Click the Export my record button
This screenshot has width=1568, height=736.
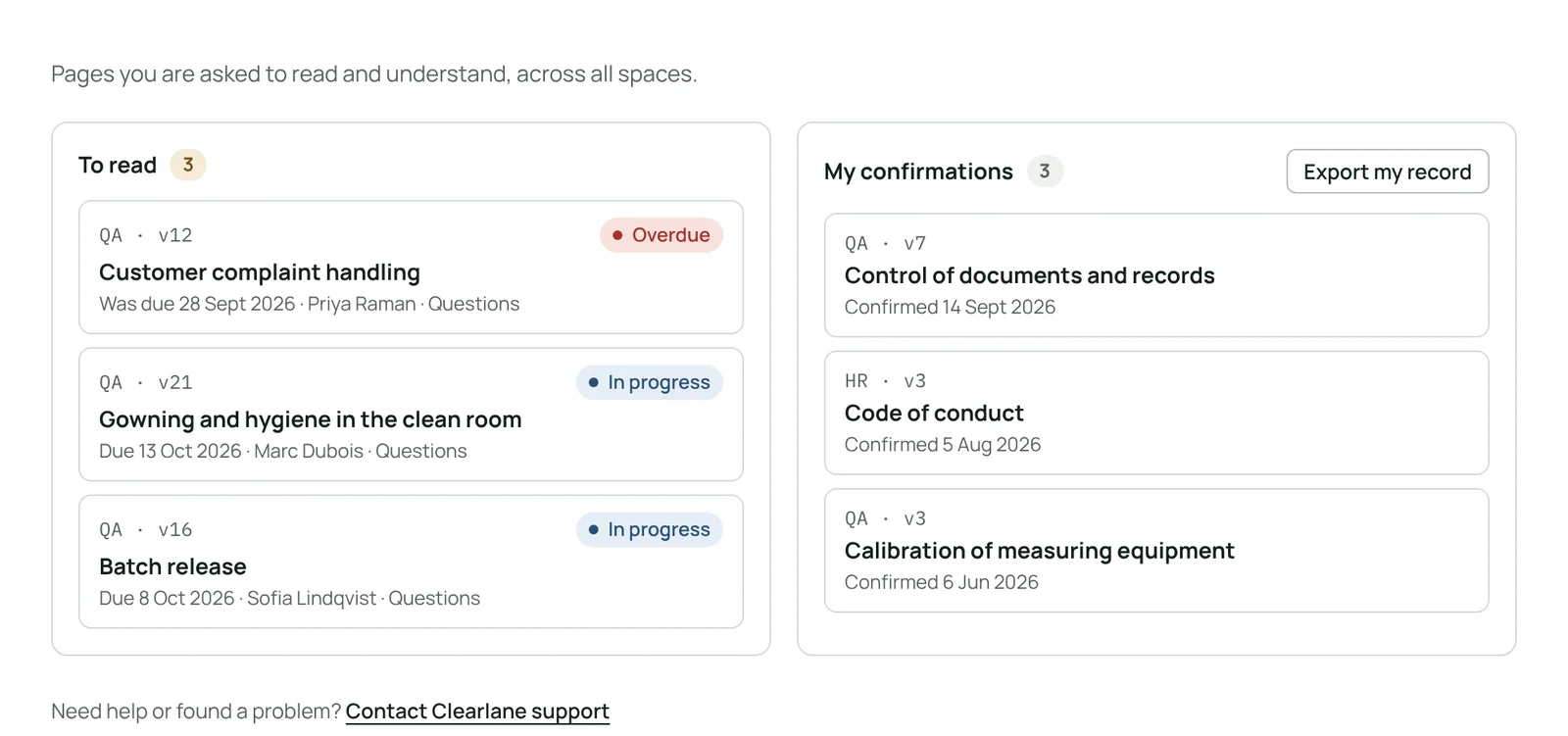tap(1387, 172)
